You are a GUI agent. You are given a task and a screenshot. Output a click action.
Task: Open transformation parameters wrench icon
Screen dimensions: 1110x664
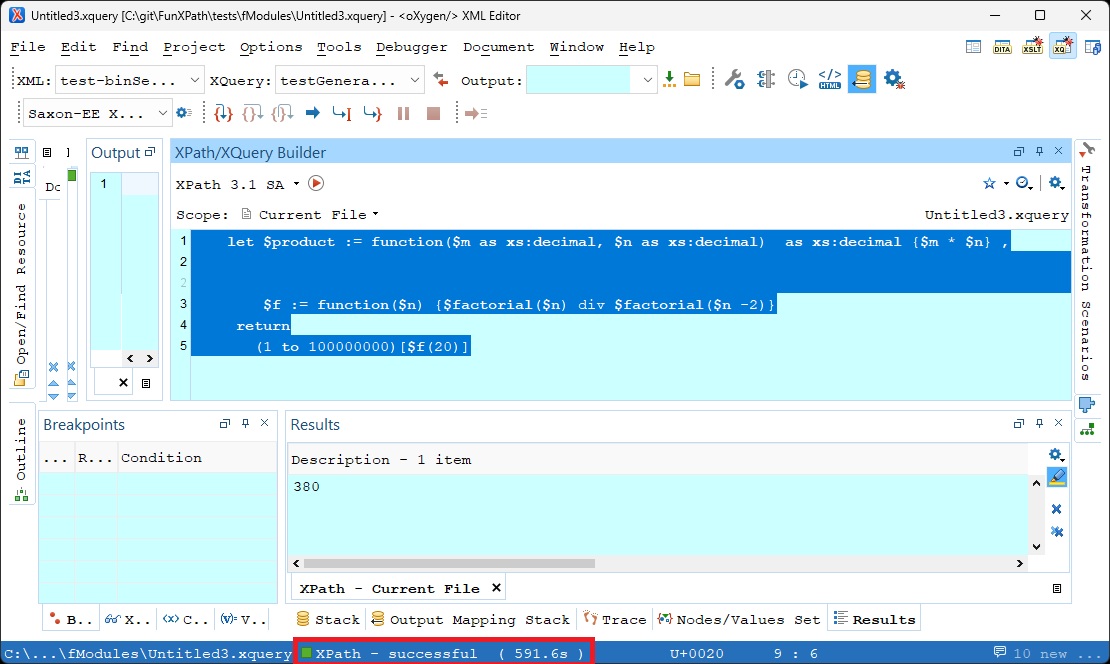coord(735,79)
